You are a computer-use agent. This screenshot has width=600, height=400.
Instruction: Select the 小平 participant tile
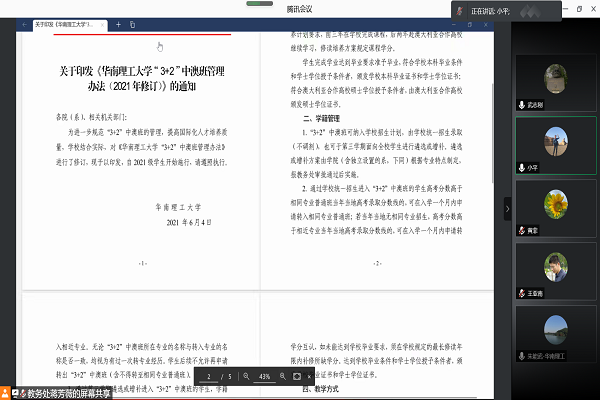coord(556,145)
